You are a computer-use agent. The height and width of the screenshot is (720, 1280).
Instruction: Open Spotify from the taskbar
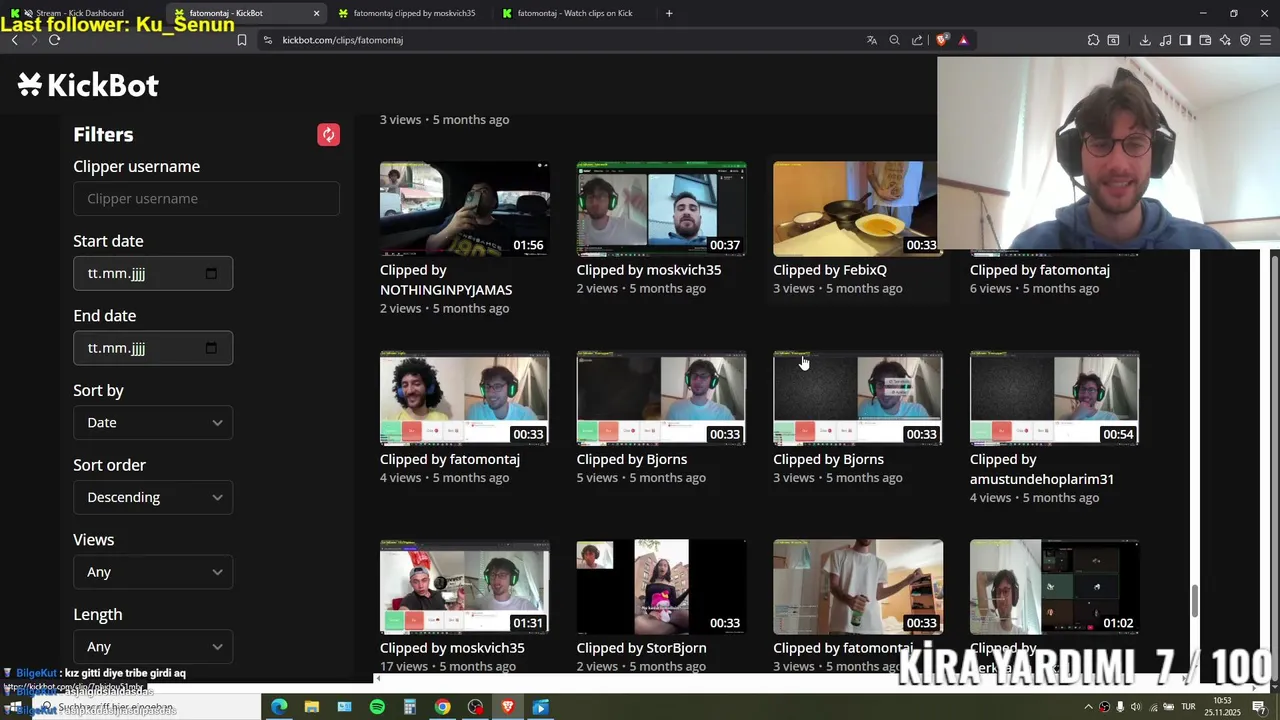pos(377,707)
